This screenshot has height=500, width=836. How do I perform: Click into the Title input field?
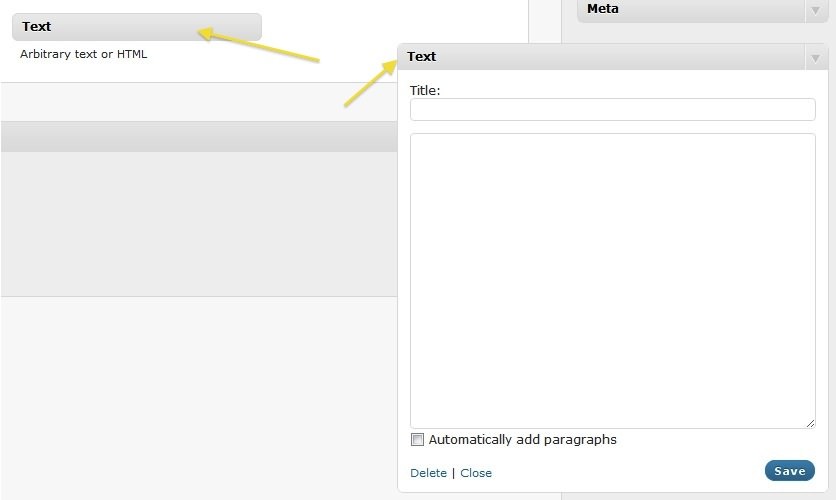612,110
